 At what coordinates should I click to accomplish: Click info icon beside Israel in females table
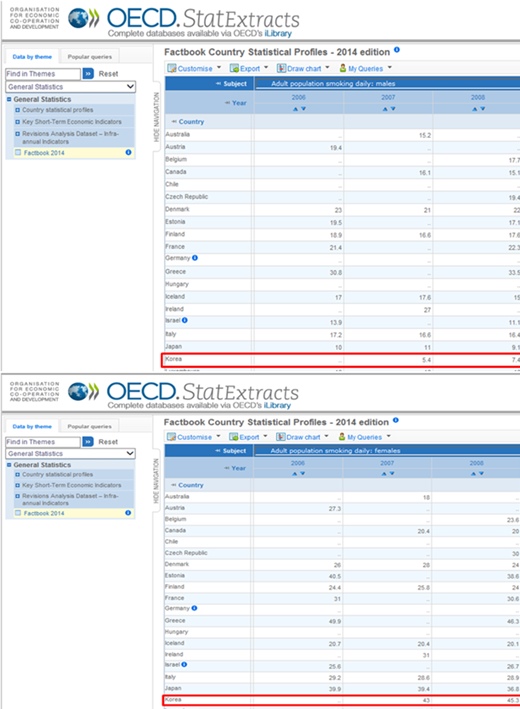[x=184, y=664]
